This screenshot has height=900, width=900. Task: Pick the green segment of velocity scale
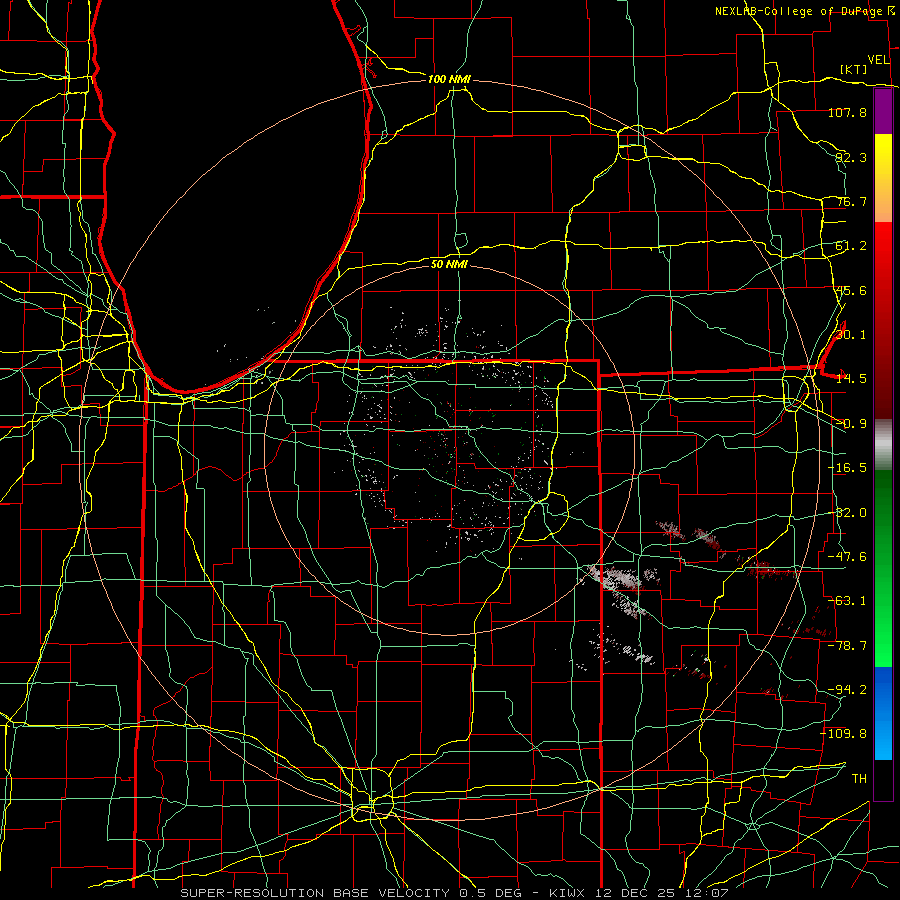click(x=883, y=568)
